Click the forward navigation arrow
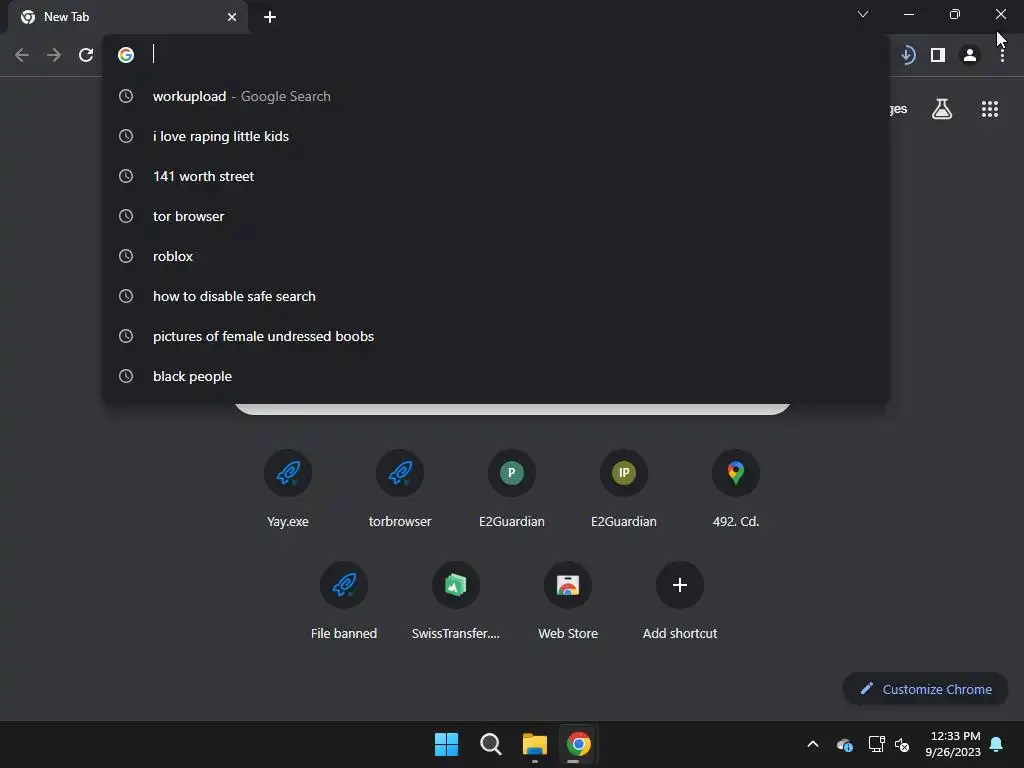 (54, 55)
